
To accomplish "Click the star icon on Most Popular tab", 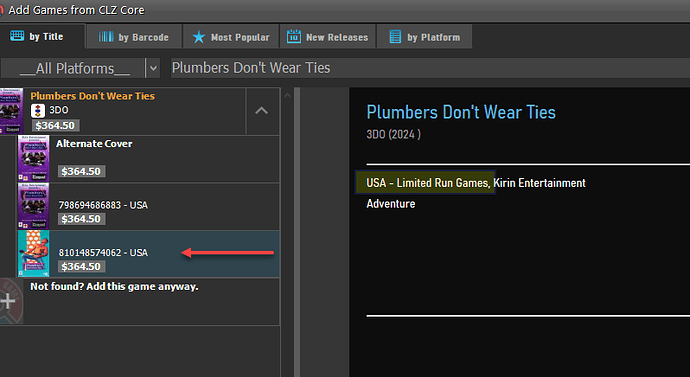I will (198, 37).
